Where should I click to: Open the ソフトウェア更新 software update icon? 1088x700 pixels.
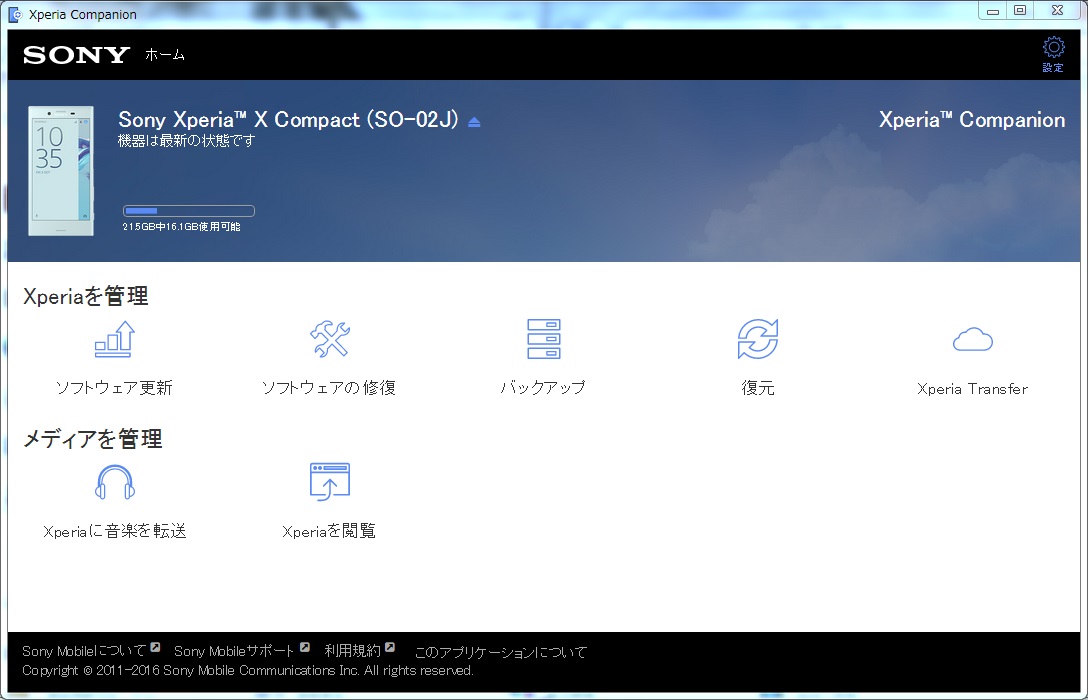click(x=114, y=339)
